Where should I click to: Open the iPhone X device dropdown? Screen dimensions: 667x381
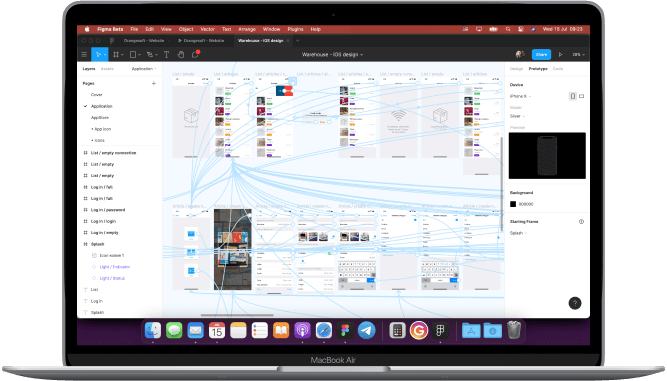click(520, 96)
